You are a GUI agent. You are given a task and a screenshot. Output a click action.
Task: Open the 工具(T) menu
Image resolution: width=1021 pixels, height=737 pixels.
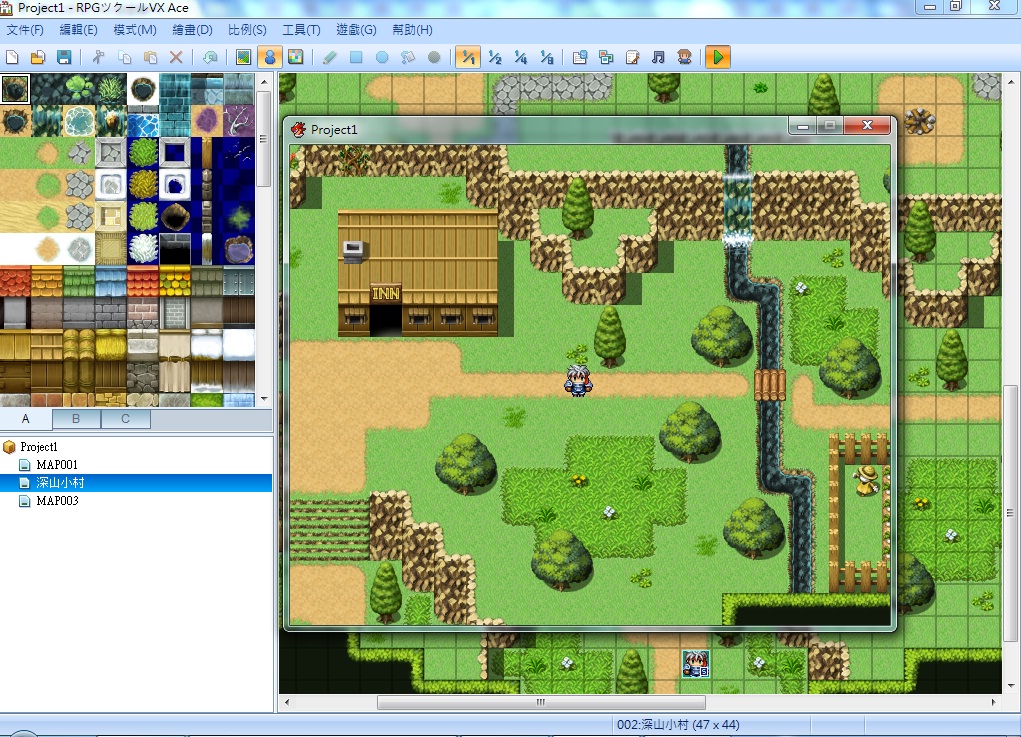click(301, 30)
